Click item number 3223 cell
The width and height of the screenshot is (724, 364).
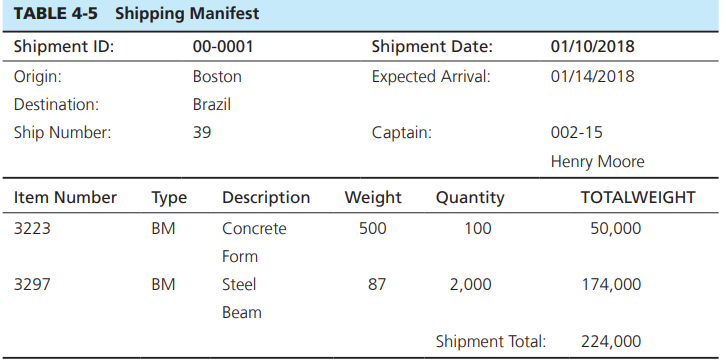tap(32, 229)
